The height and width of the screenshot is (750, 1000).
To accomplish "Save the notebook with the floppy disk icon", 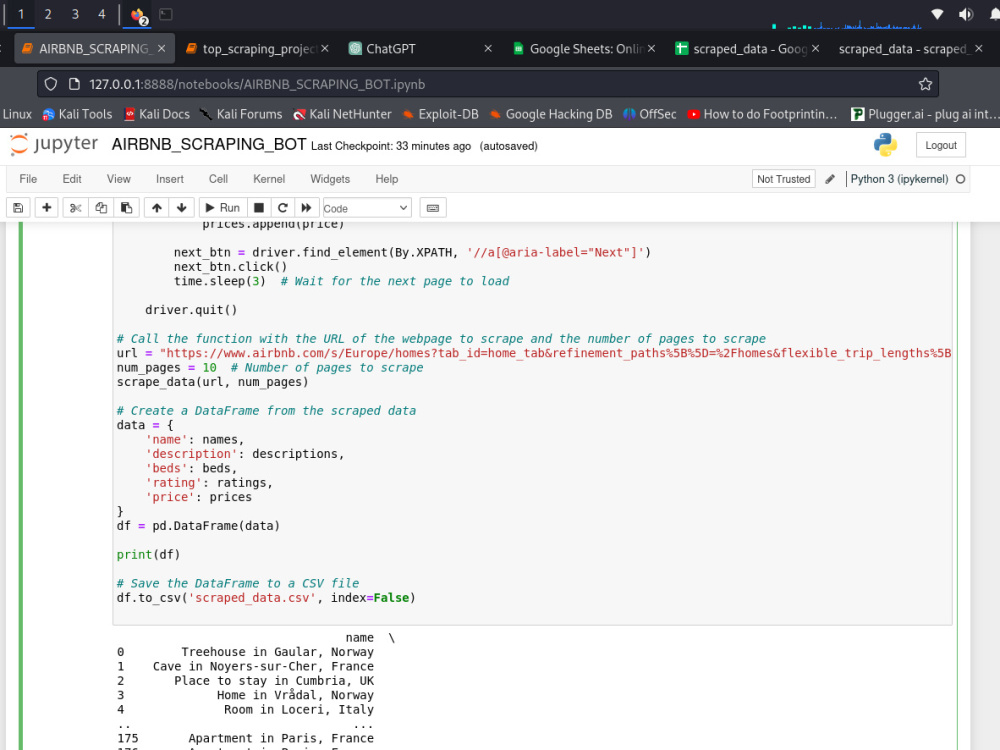I will [18, 208].
